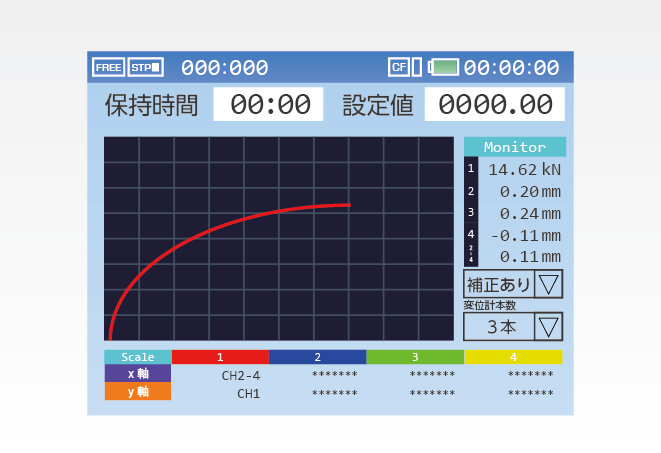Image resolution: width=661 pixels, height=453 pixels.
Task: Click the 2-4 combined value 0.11 mm
Action: click(x=530, y=257)
